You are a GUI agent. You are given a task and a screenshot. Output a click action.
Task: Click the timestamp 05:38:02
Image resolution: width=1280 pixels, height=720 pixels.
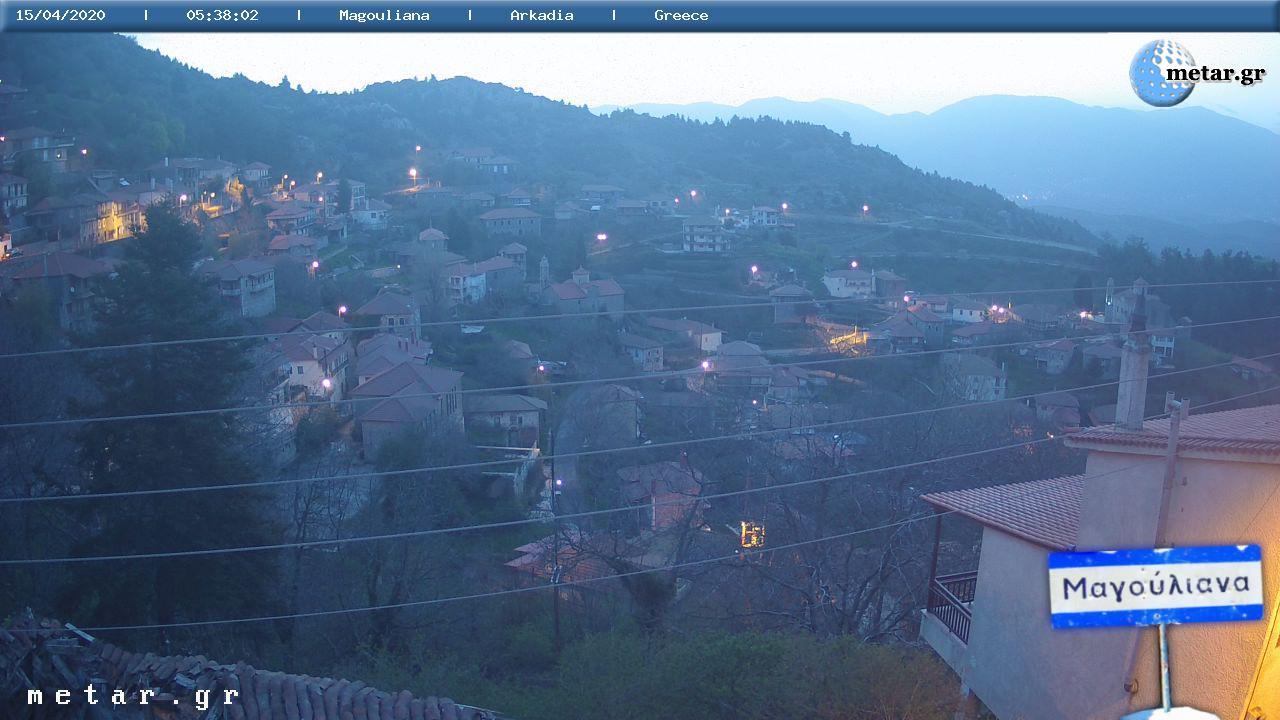(x=222, y=15)
